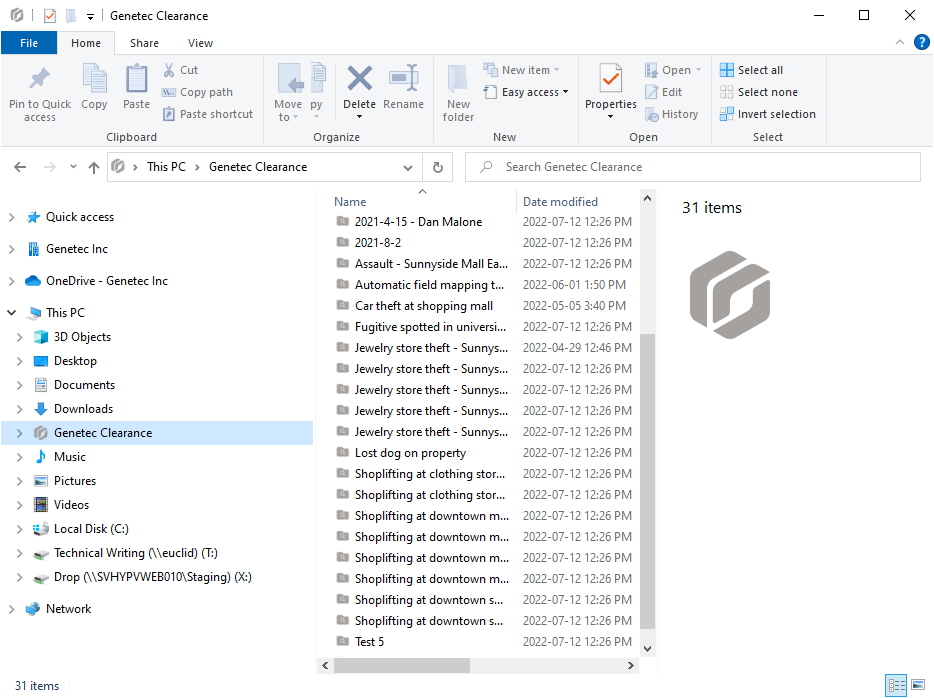The width and height of the screenshot is (934, 698).
Task: Select Downloads in navigation pane
Action: [x=83, y=409]
